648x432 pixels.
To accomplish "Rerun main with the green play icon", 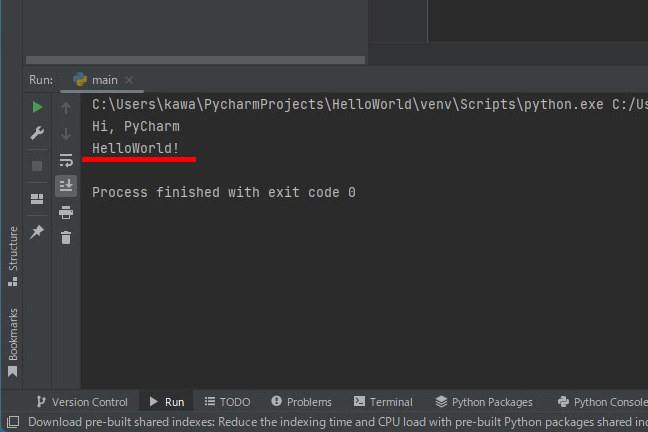I will point(37,107).
